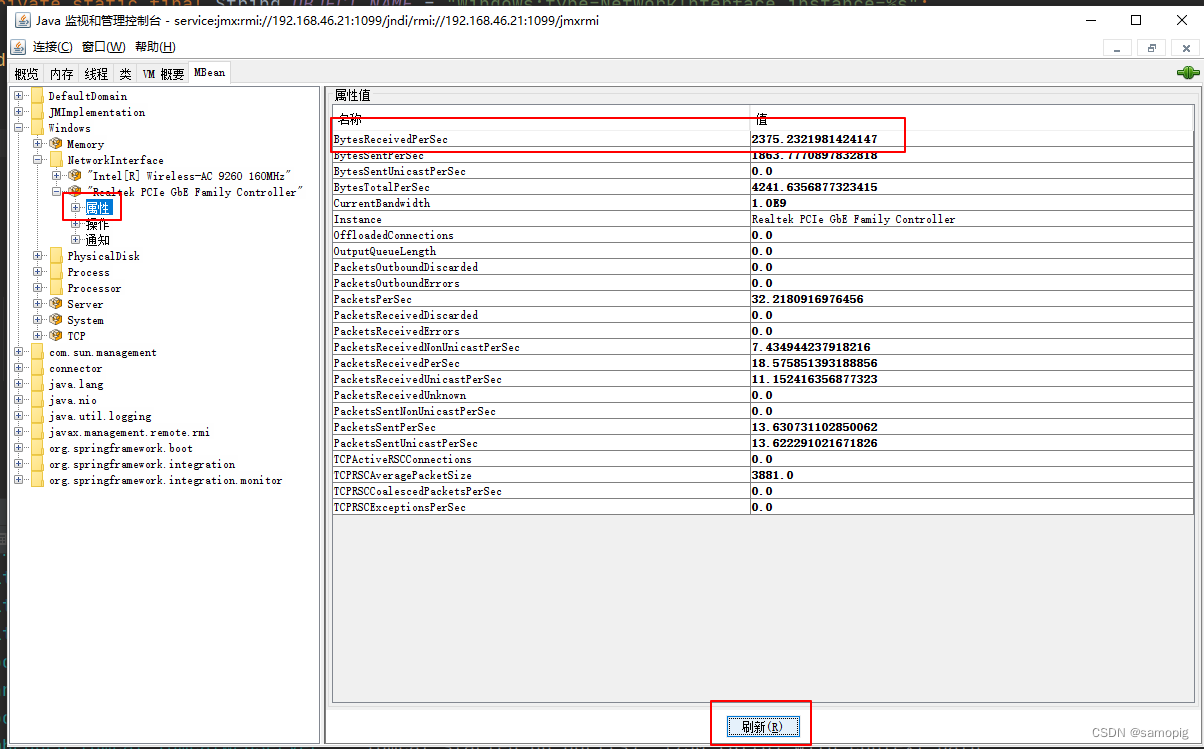Open the 帮助(H) menu

tap(154, 46)
